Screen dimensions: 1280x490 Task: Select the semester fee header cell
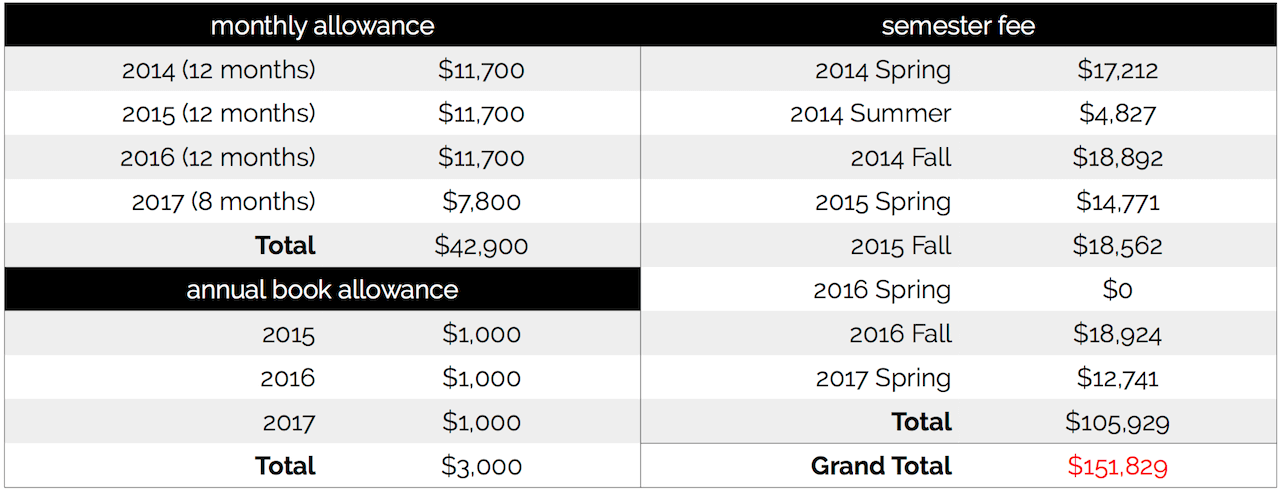click(958, 26)
